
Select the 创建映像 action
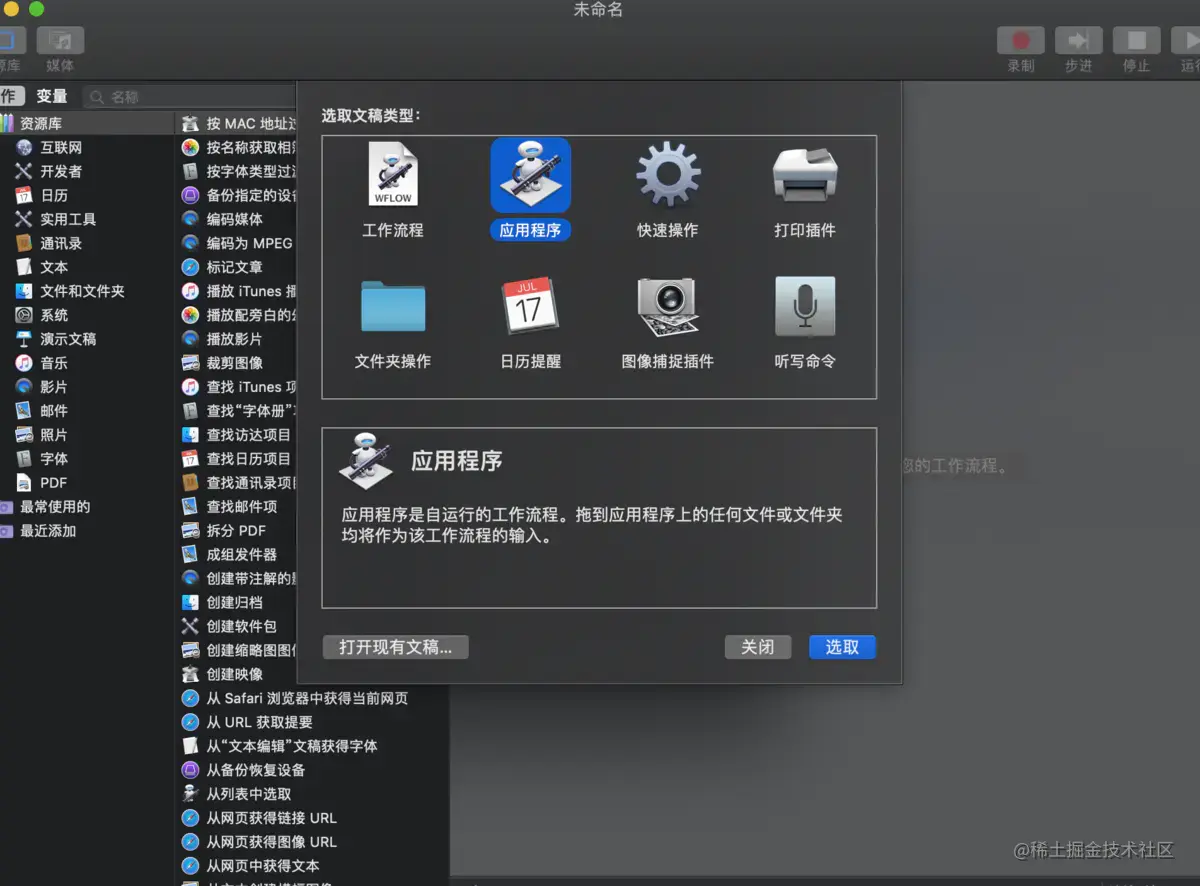tap(237, 675)
